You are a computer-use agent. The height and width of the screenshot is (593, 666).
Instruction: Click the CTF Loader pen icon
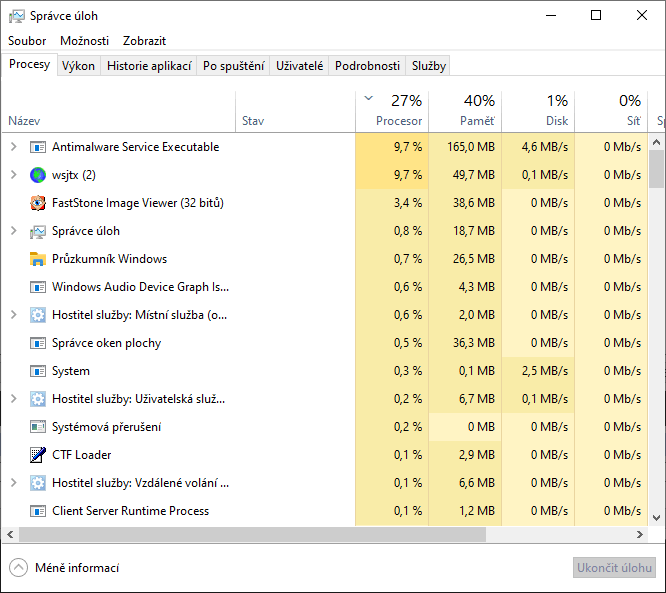38,455
